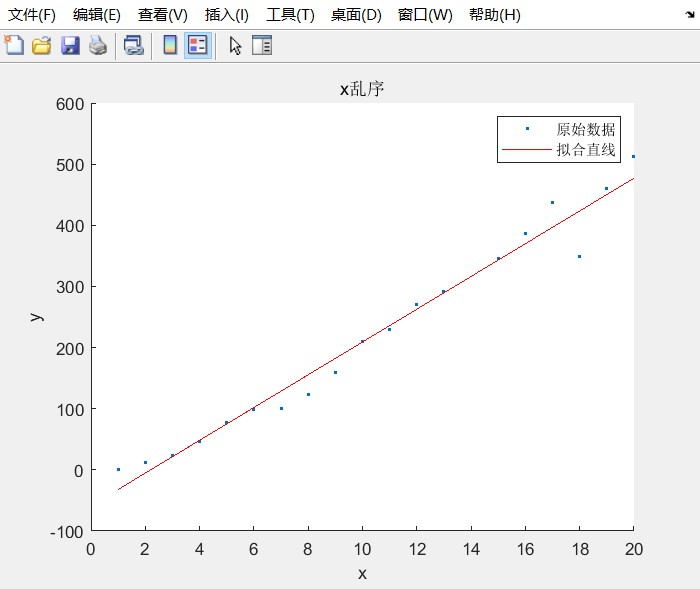Click the x-axis label x

pos(362,573)
